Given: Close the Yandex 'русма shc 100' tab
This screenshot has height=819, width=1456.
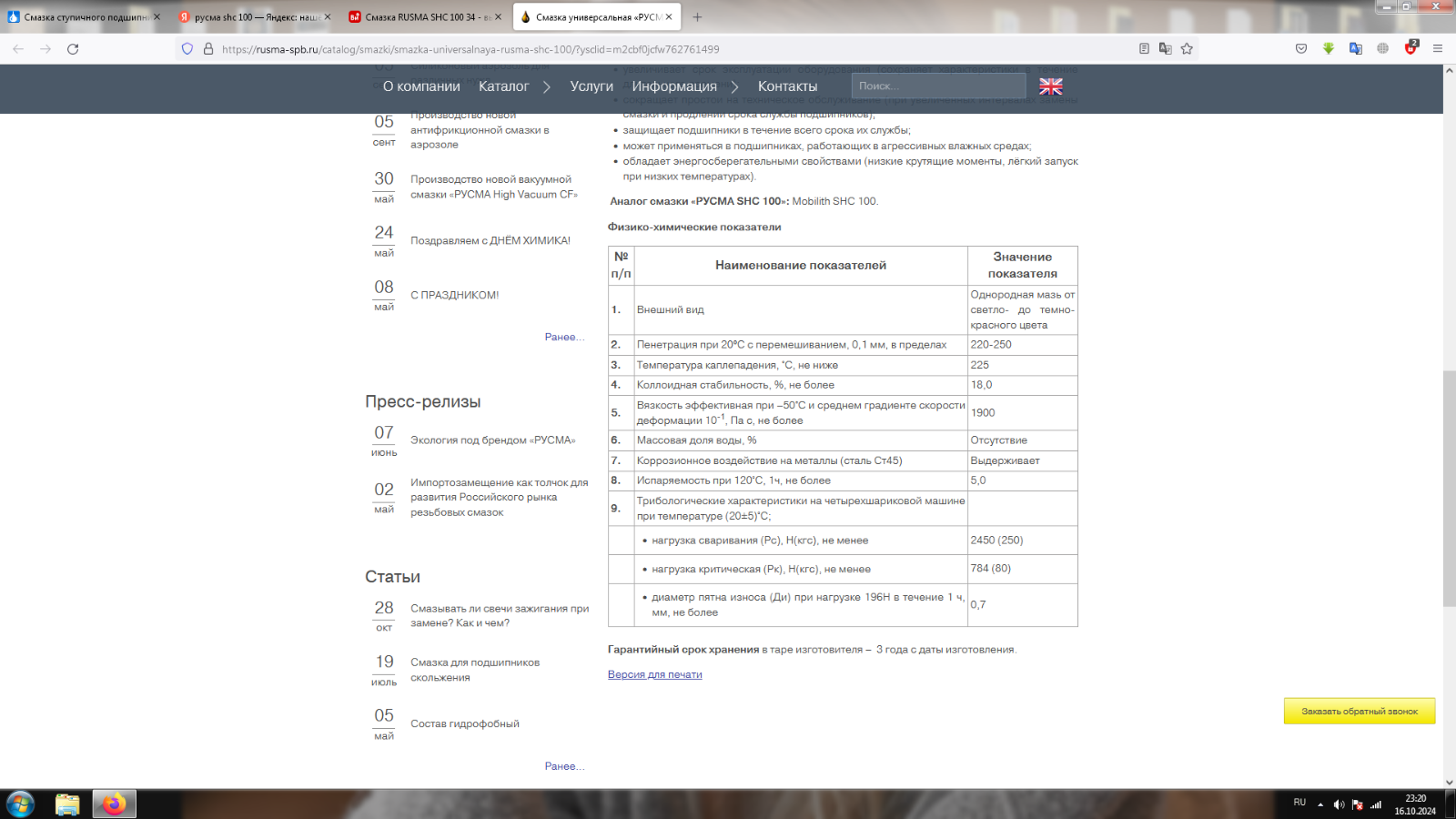Looking at the screenshot, I should click(328, 16).
